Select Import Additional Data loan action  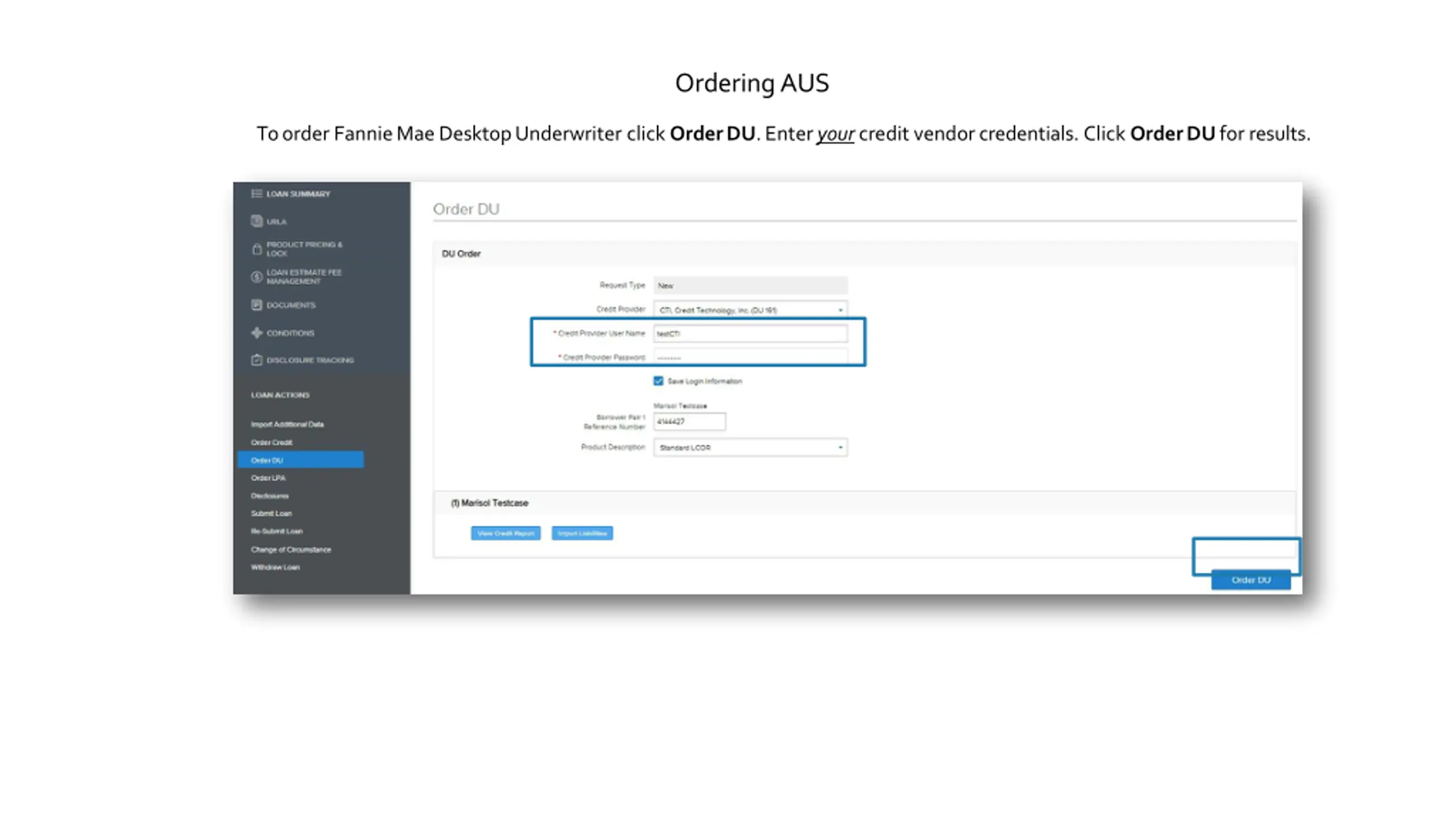coord(287,424)
